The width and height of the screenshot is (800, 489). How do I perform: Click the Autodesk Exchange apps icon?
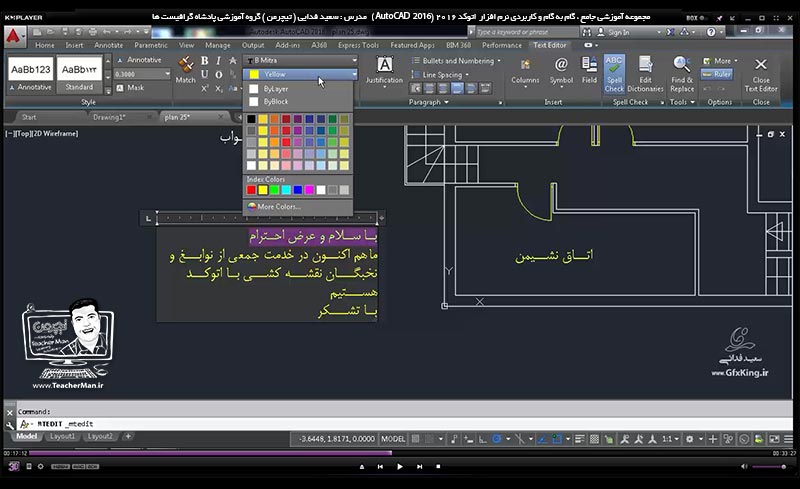coord(670,32)
